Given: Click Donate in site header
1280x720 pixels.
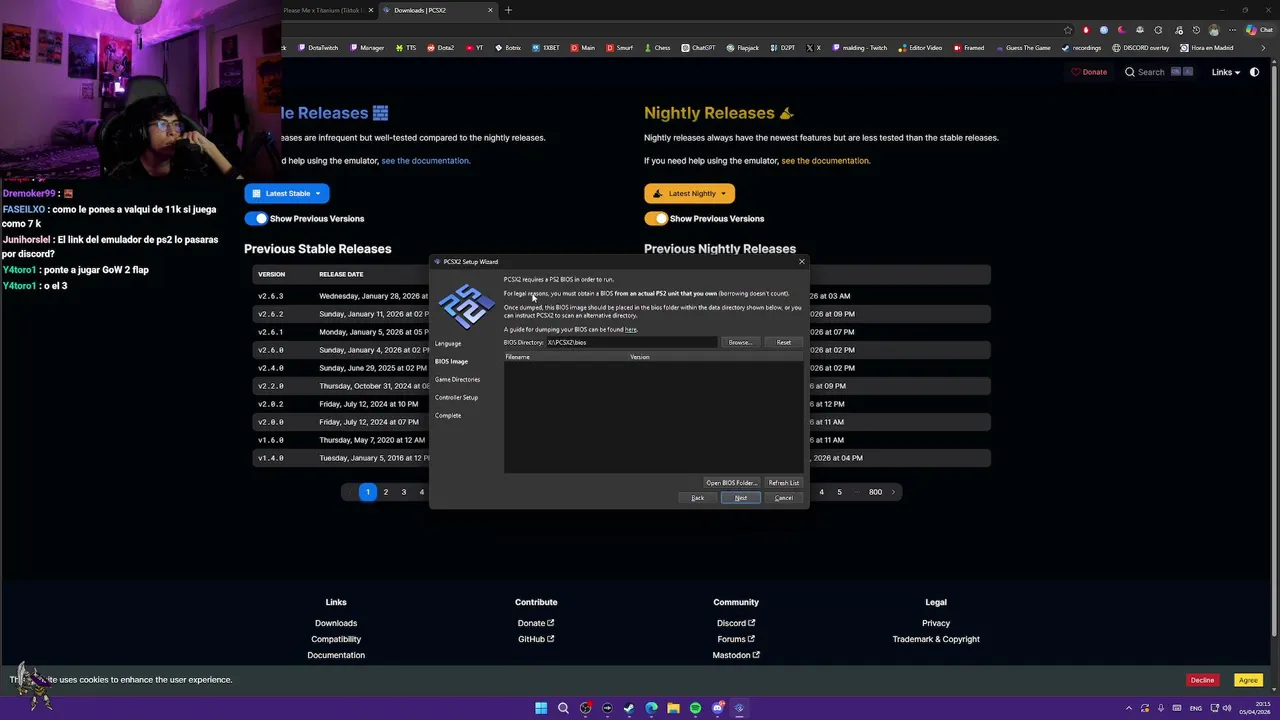Looking at the screenshot, I should (1089, 72).
